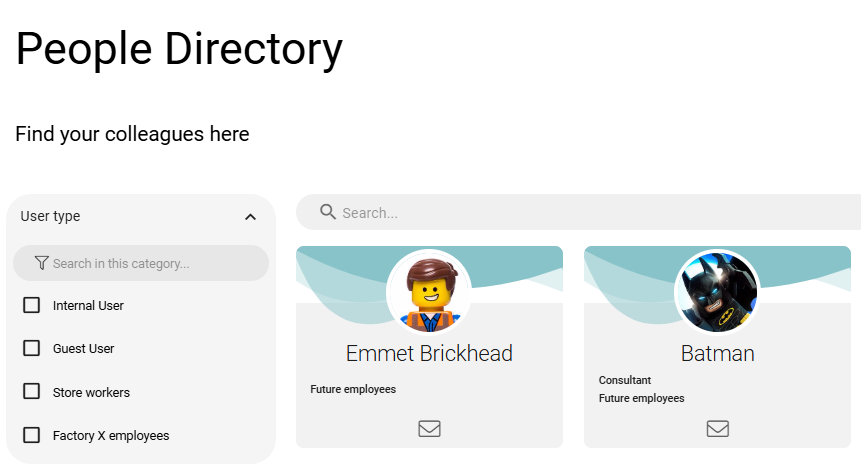
Task: Focus the main Search... people field
Action: (578, 212)
